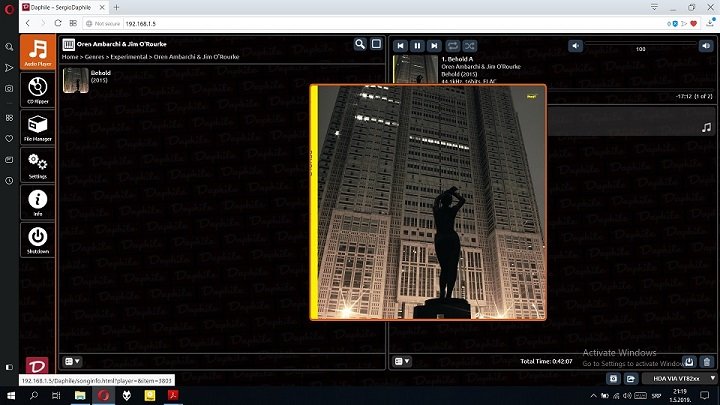Open Opera sidebar history clock icon
The image size is (720, 405).
click(x=9, y=181)
